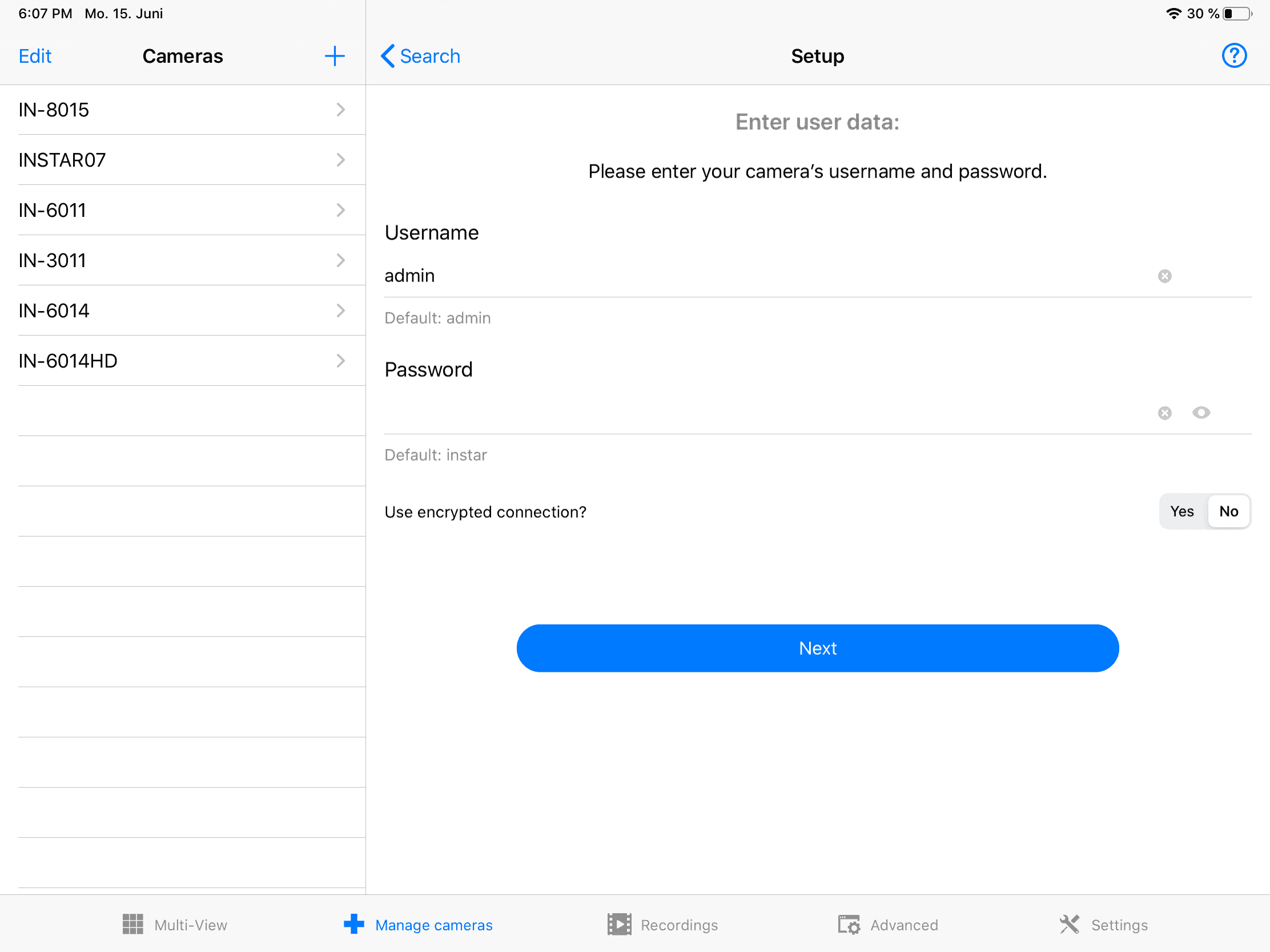Tap Edit in Cameras header

click(x=35, y=57)
